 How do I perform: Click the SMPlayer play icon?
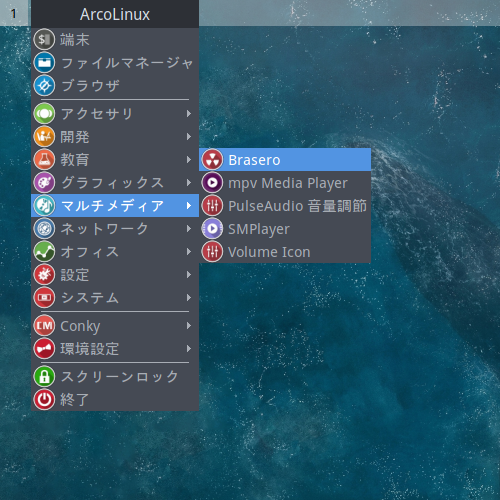click(x=212, y=229)
